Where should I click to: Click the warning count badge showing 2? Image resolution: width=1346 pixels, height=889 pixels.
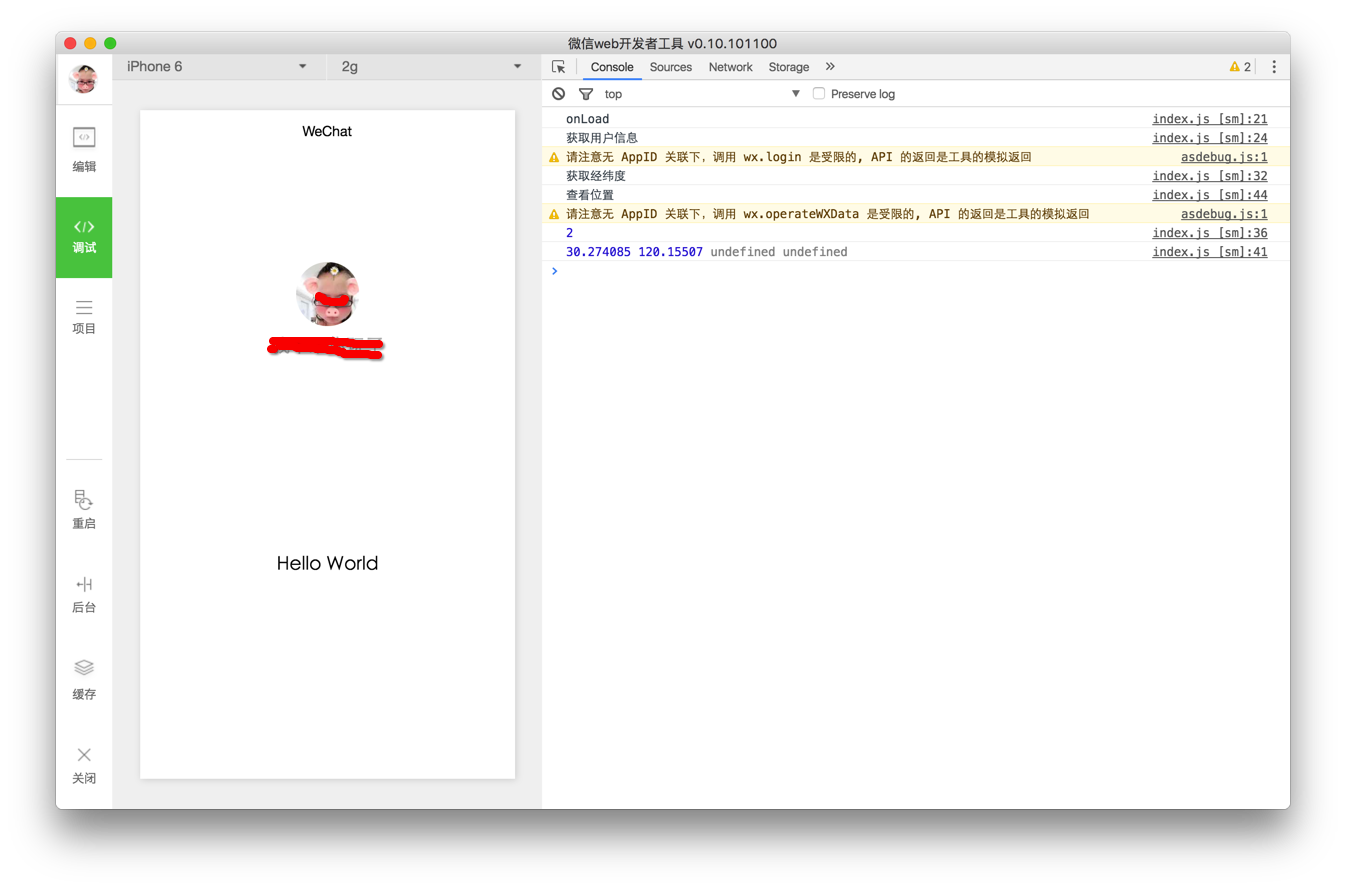point(1240,67)
